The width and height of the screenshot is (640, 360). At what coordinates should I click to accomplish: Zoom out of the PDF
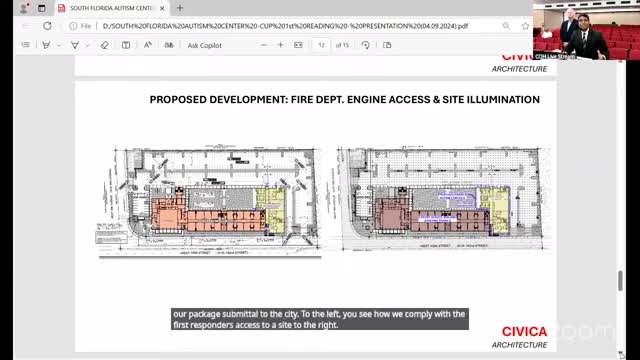click(x=264, y=45)
